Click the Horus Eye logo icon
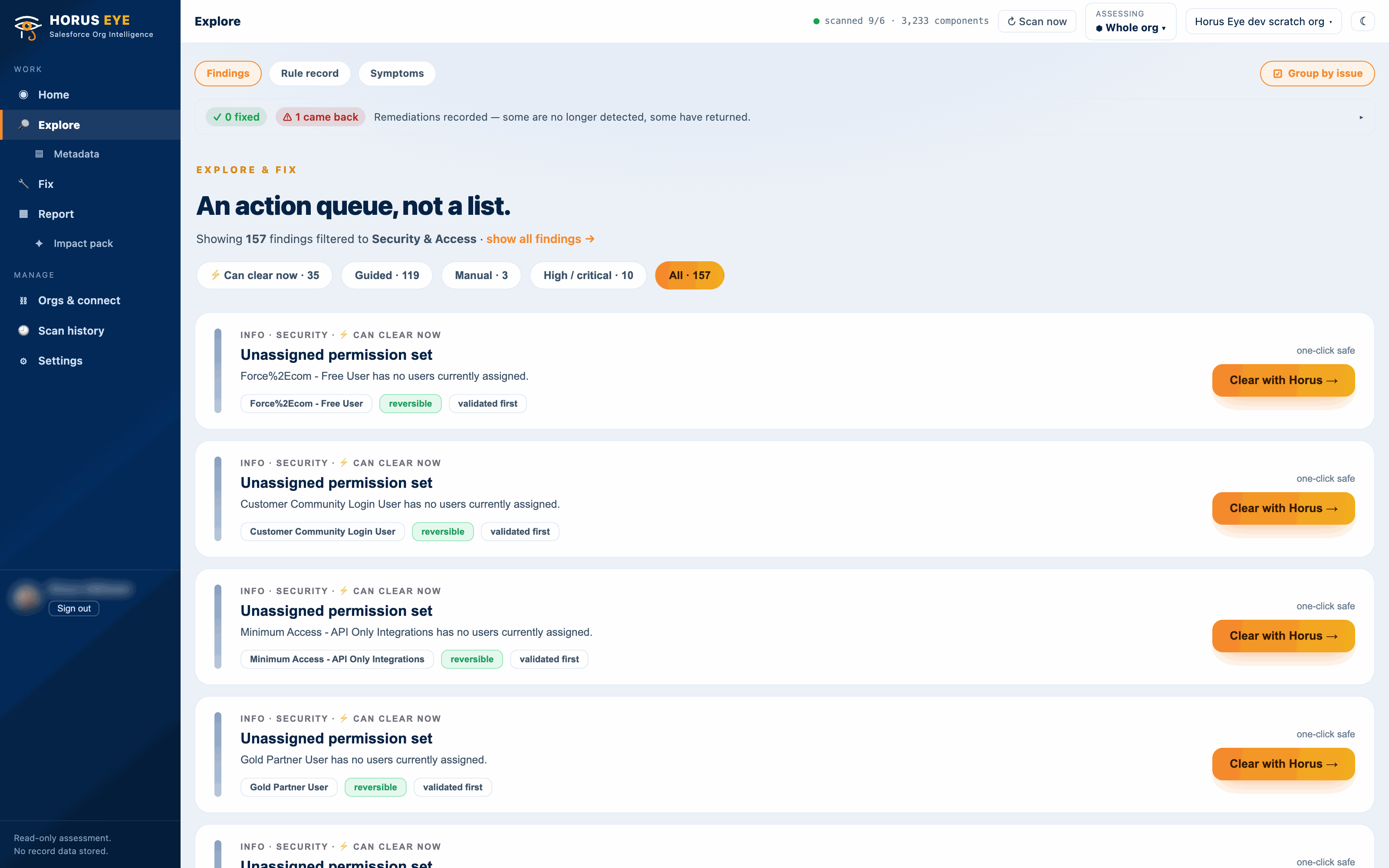 pos(27,27)
